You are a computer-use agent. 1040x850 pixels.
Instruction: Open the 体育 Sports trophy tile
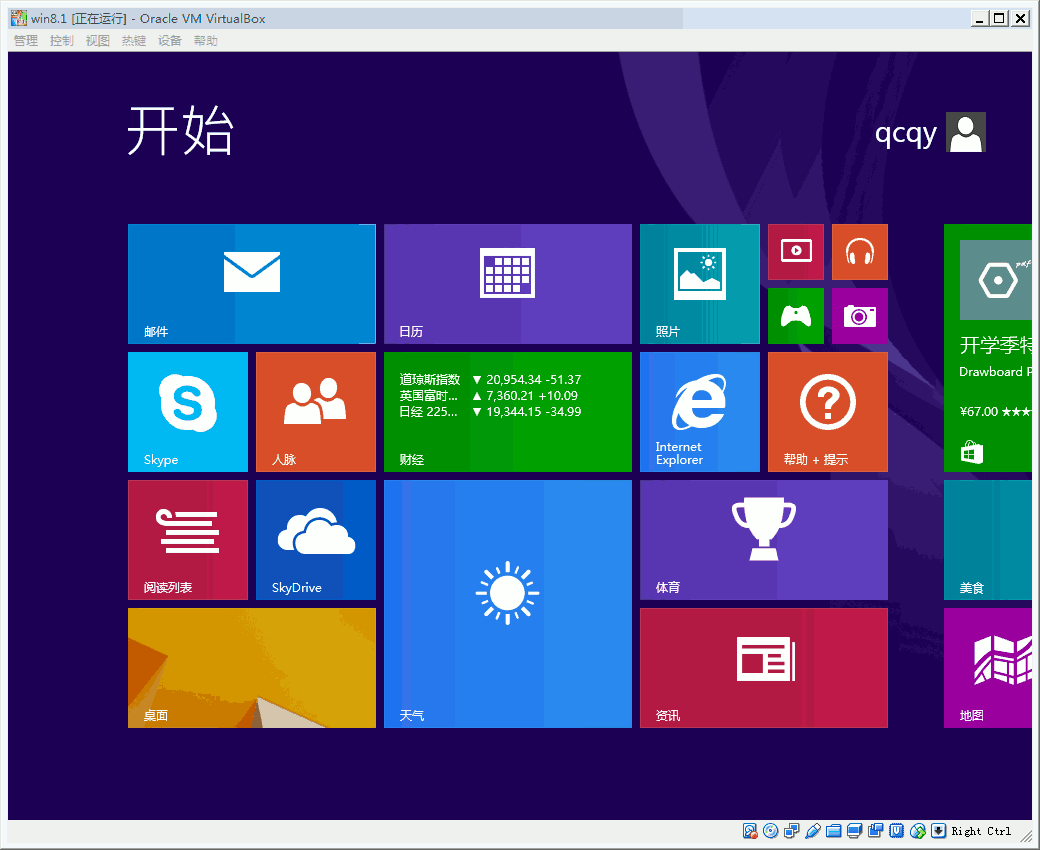763,540
